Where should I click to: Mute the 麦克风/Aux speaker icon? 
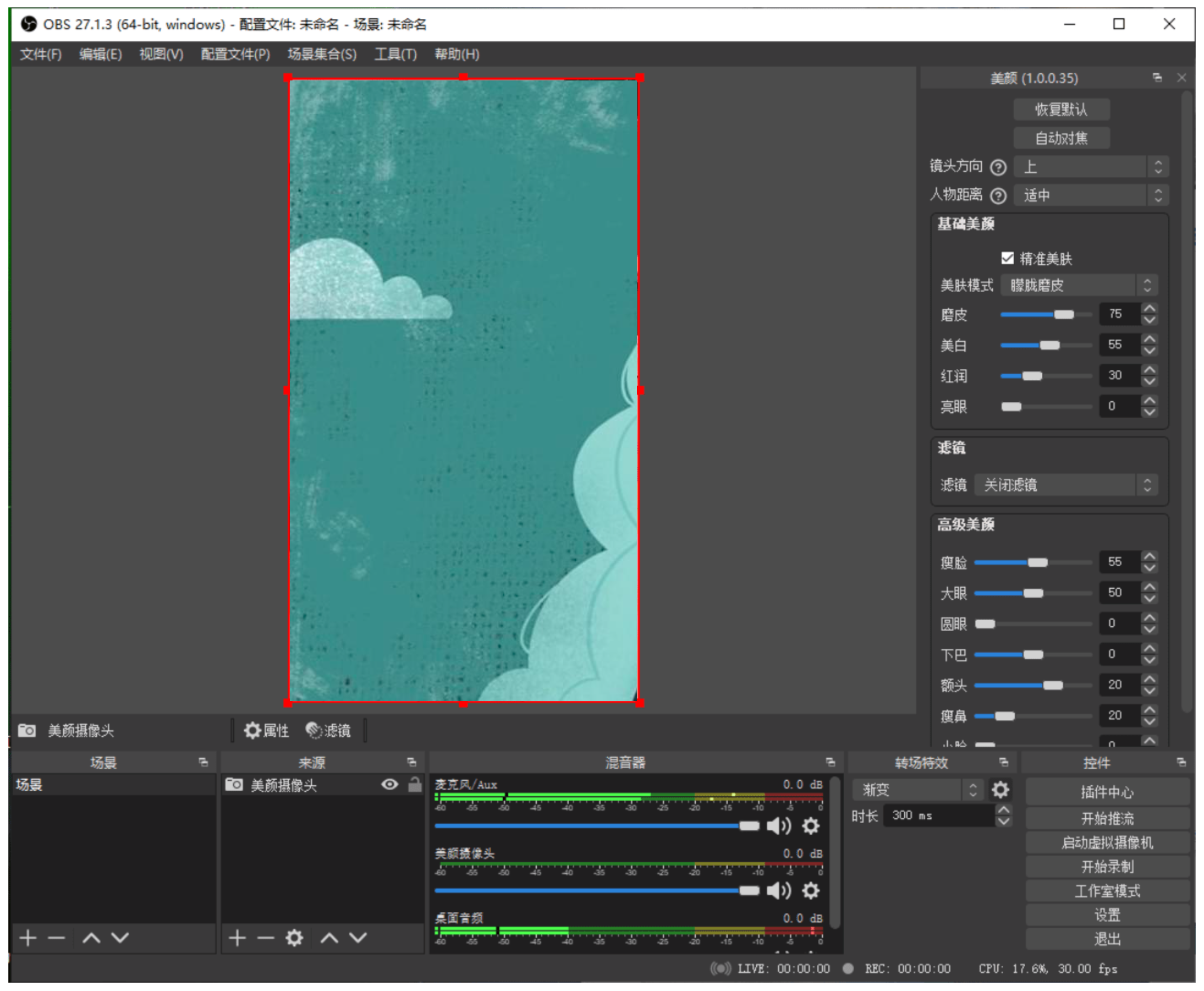coord(779,826)
